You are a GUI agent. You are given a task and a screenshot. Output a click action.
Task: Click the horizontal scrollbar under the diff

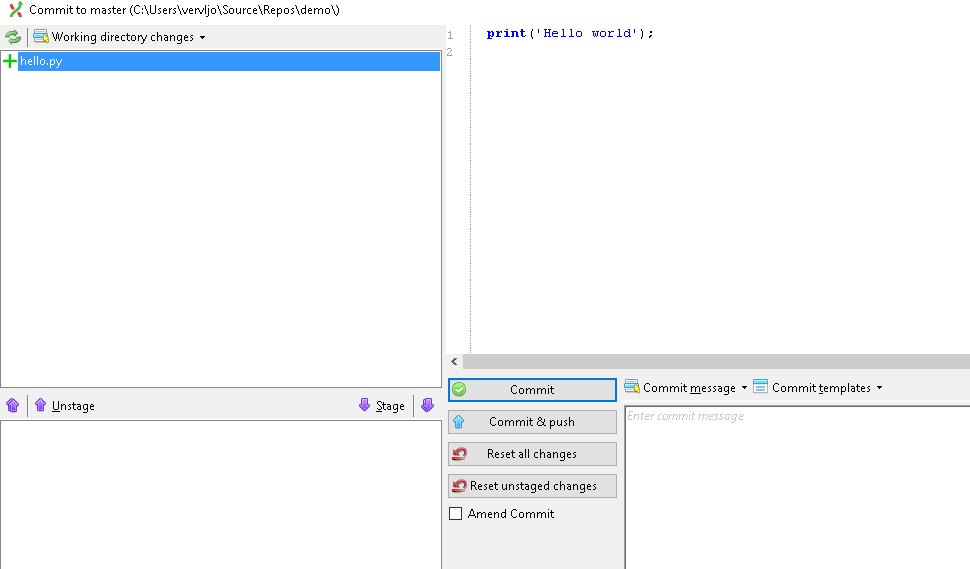pyautogui.click(x=716, y=362)
